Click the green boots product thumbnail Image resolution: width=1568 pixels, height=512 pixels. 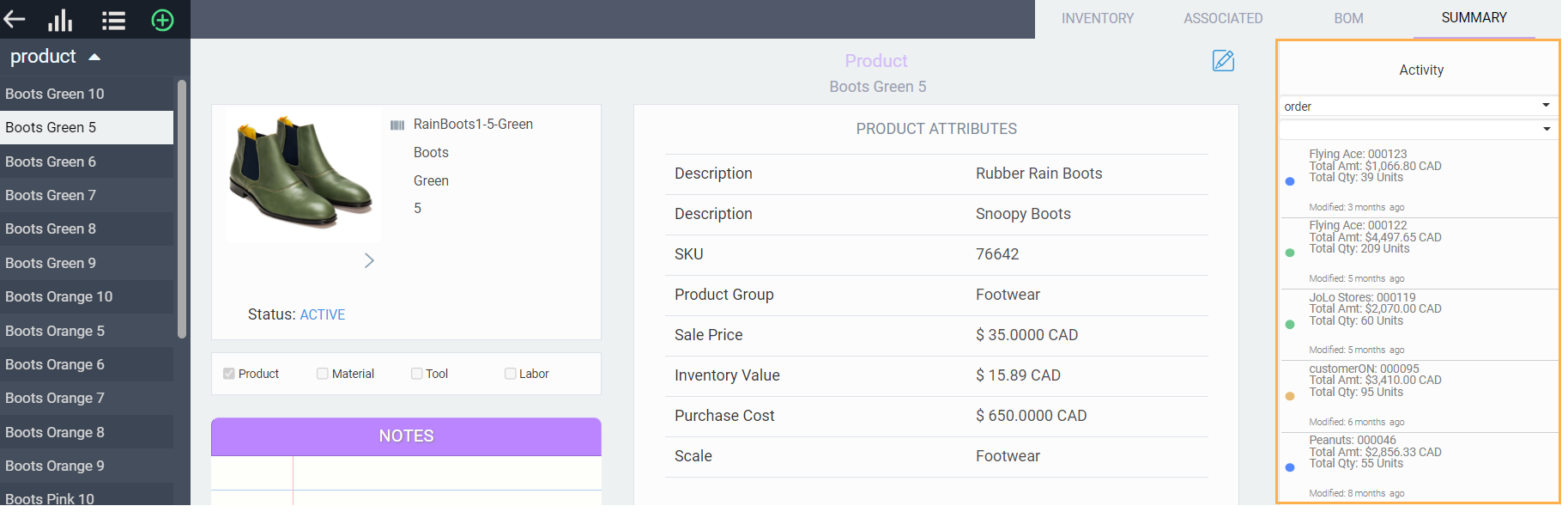click(x=302, y=173)
